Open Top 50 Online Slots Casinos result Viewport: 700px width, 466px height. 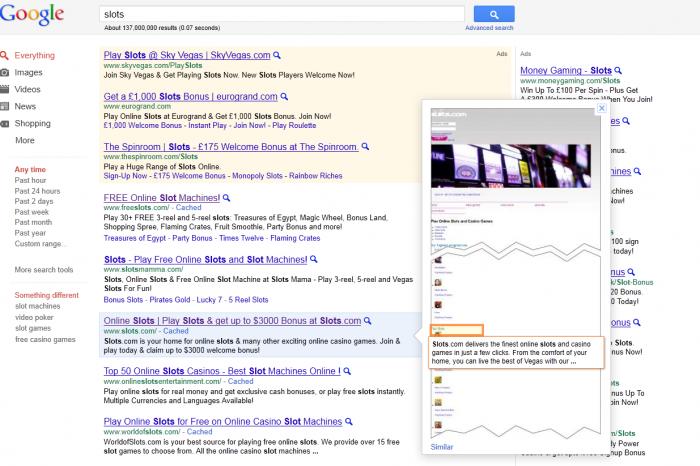[222, 371]
